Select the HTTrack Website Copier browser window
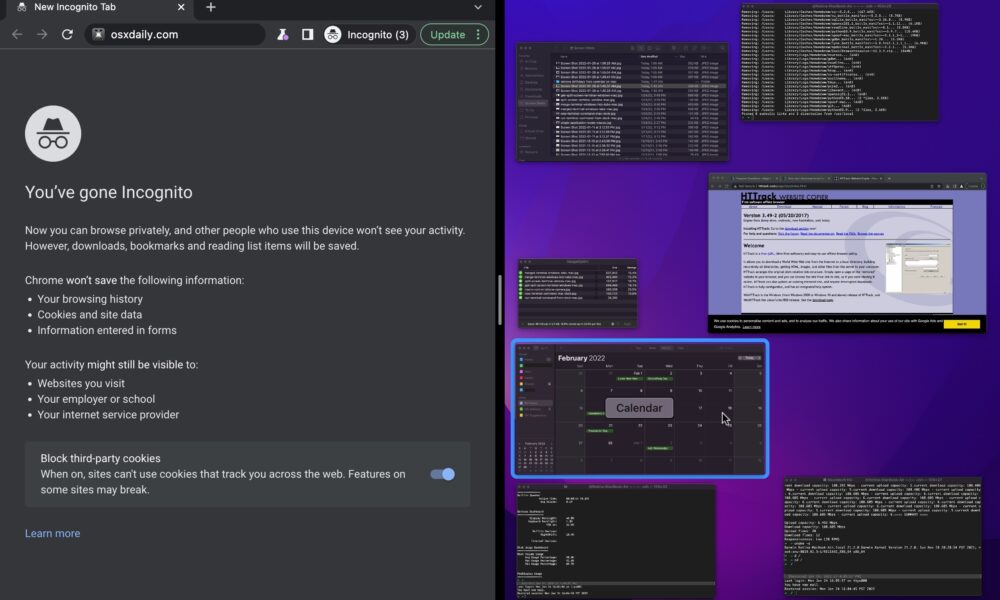 (x=847, y=252)
